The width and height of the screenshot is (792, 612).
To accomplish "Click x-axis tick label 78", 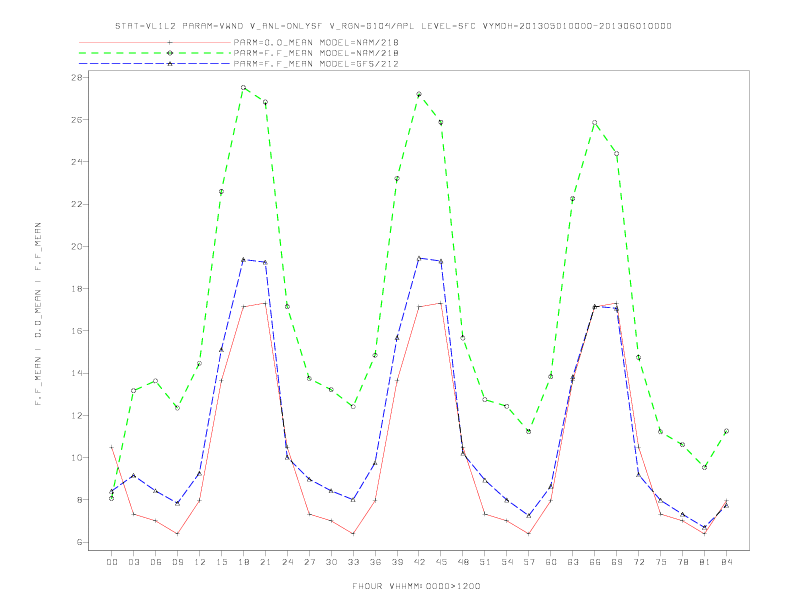I will coord(683,562).
